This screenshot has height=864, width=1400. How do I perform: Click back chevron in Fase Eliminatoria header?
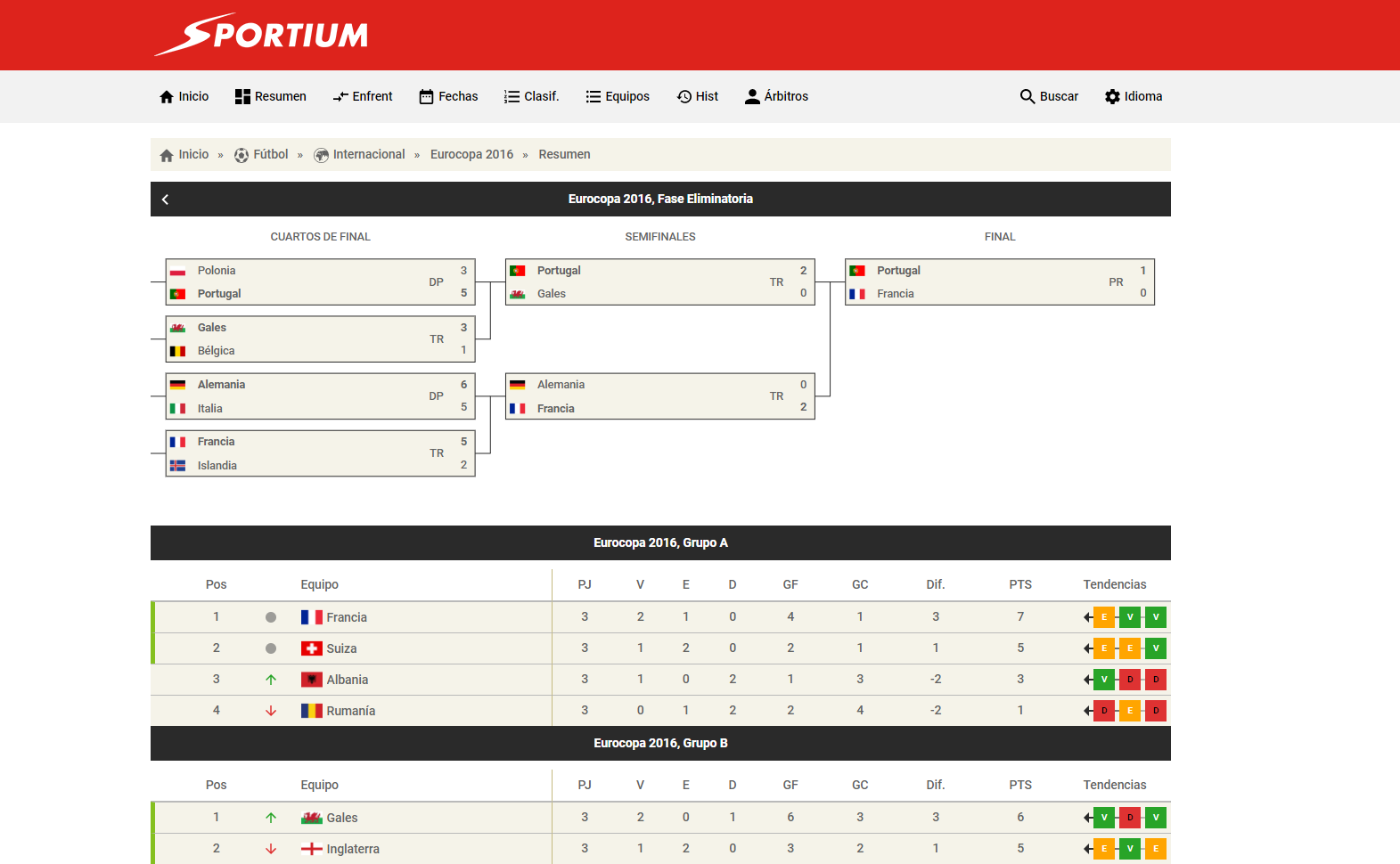pyautogui.click(x=165, y=200)
